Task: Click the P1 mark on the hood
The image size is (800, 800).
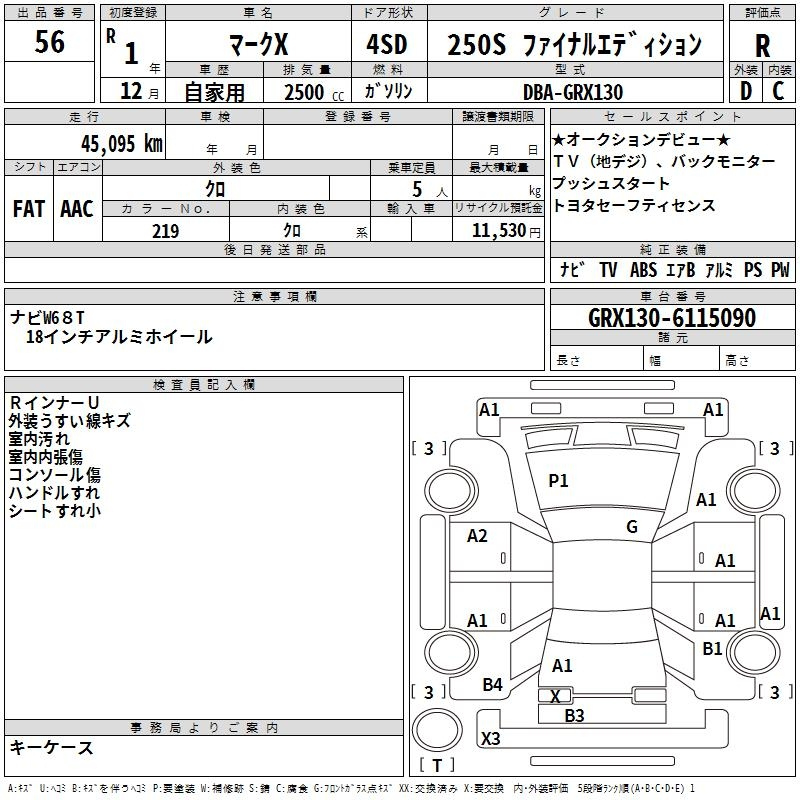Action: [x=558, y=481]
